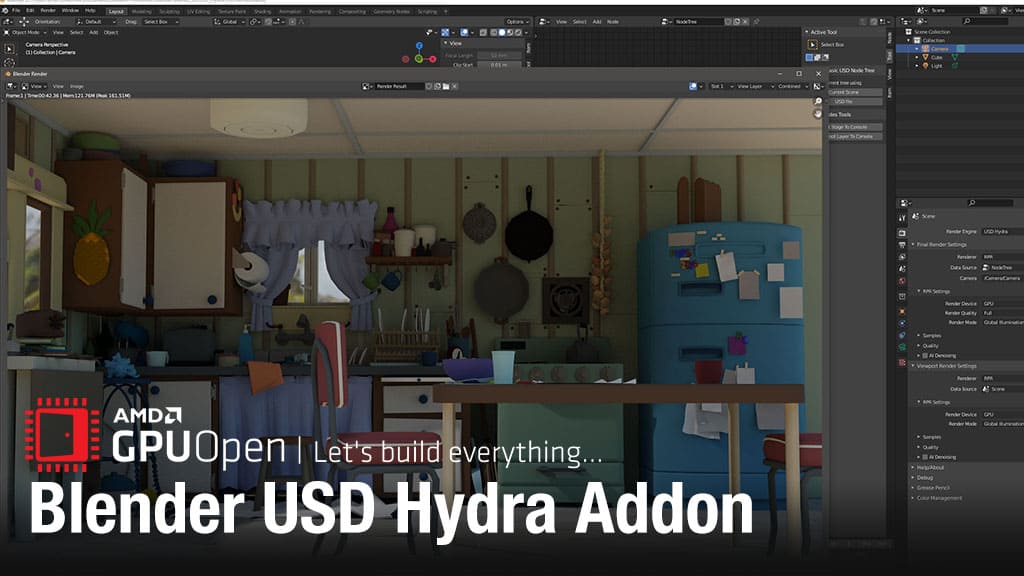Open the Render Engine USD Hydra dropdown
The width and height of the screenshot is (1024, 576).
1002,231
